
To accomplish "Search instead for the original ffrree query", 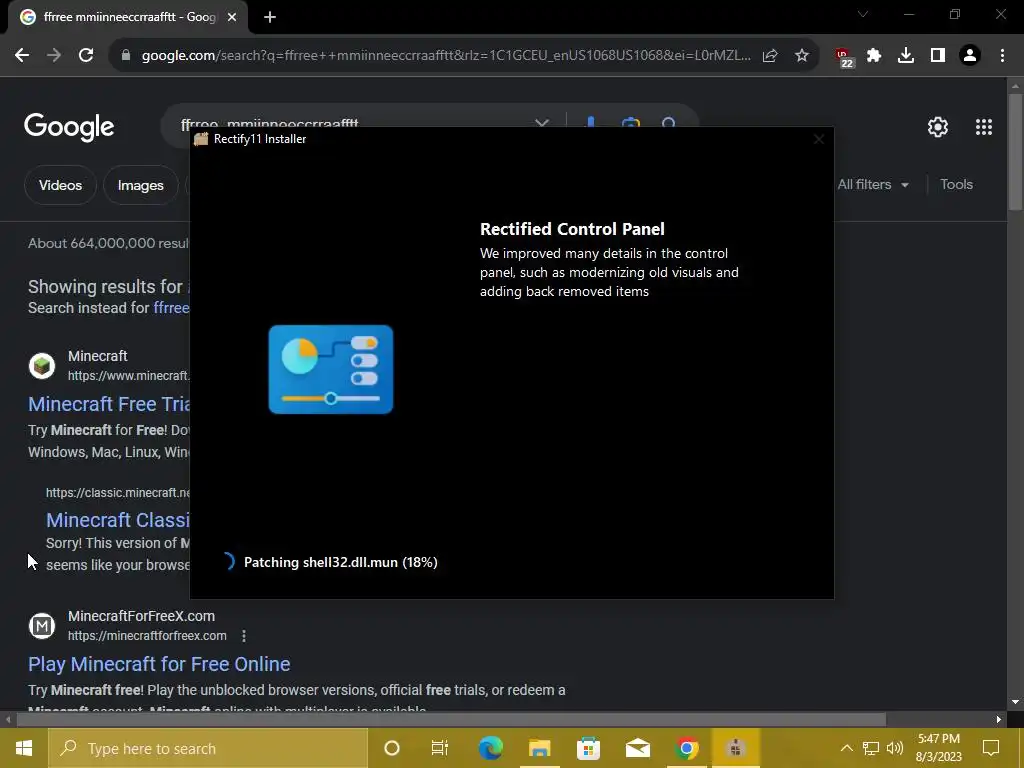I will pyautogui.click(x=171, y=308).
